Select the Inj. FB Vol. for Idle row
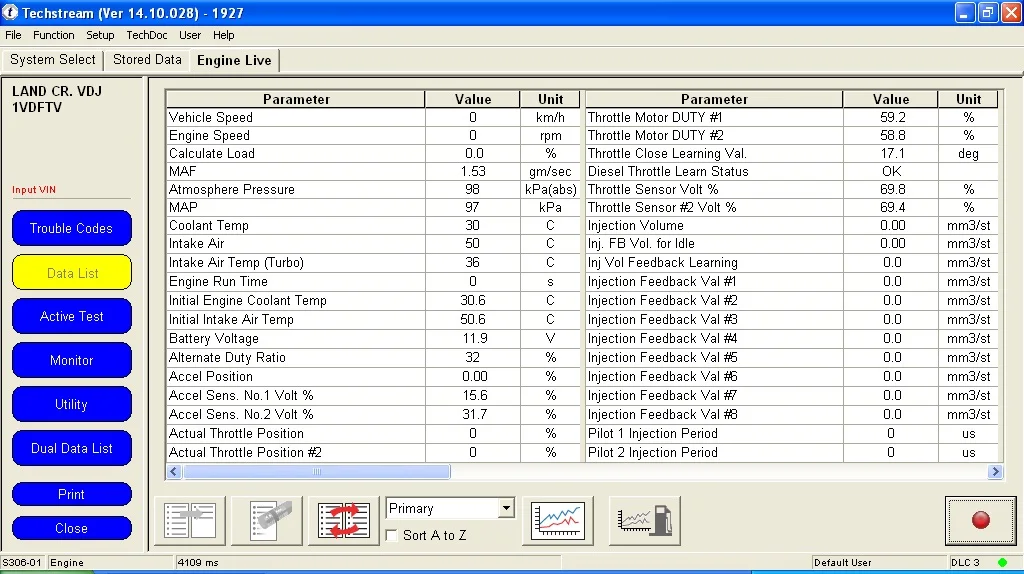1024x574 pixels. tap(792, 244)
